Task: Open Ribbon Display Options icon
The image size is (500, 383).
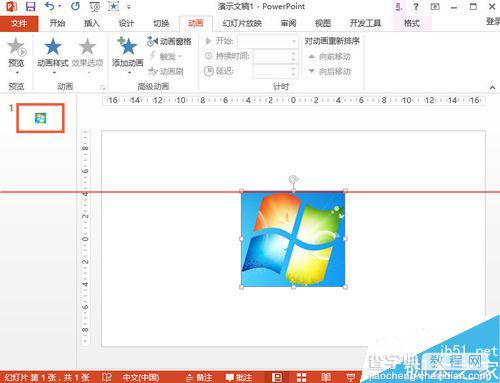Action: pos(435,6)
